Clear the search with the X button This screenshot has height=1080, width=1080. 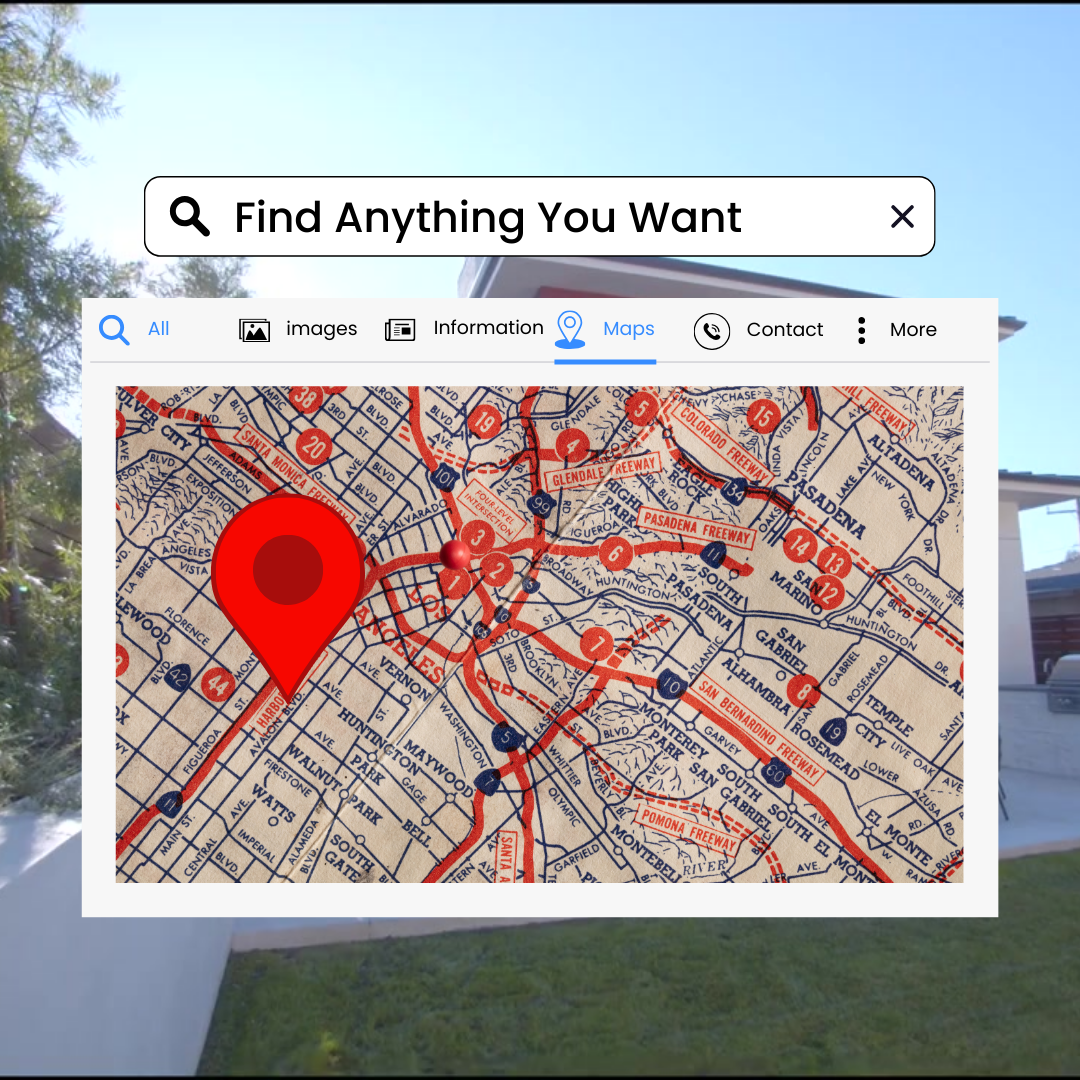[902, 217]
